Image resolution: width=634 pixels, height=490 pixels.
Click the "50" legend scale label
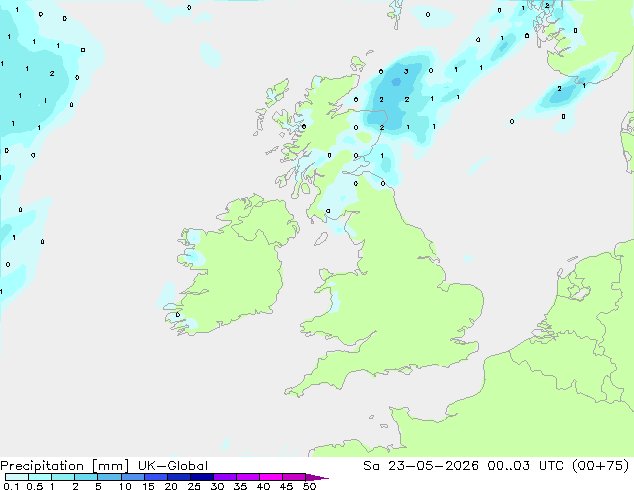(309, 486)
